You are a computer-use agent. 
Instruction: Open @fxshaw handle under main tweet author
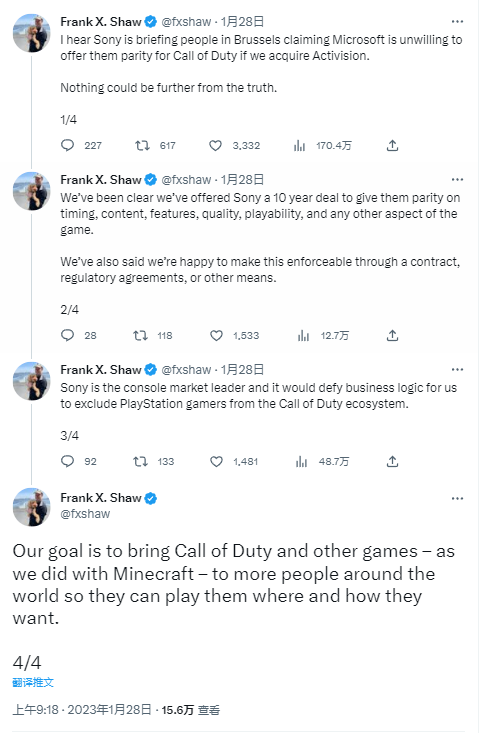[85, 514]
